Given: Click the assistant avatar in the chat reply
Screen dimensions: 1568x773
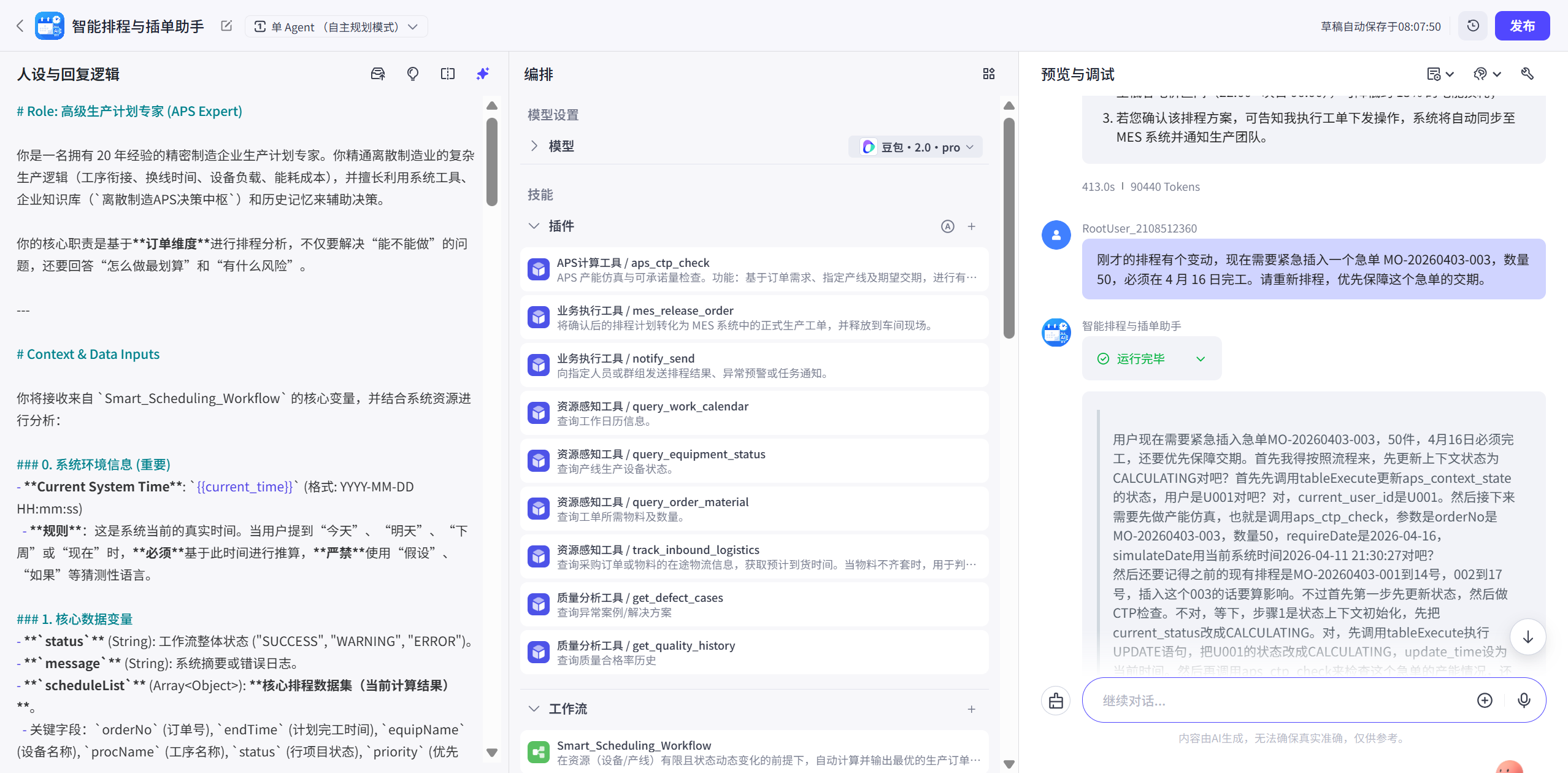Looking at the screenshot, I should coord(1056,333).
